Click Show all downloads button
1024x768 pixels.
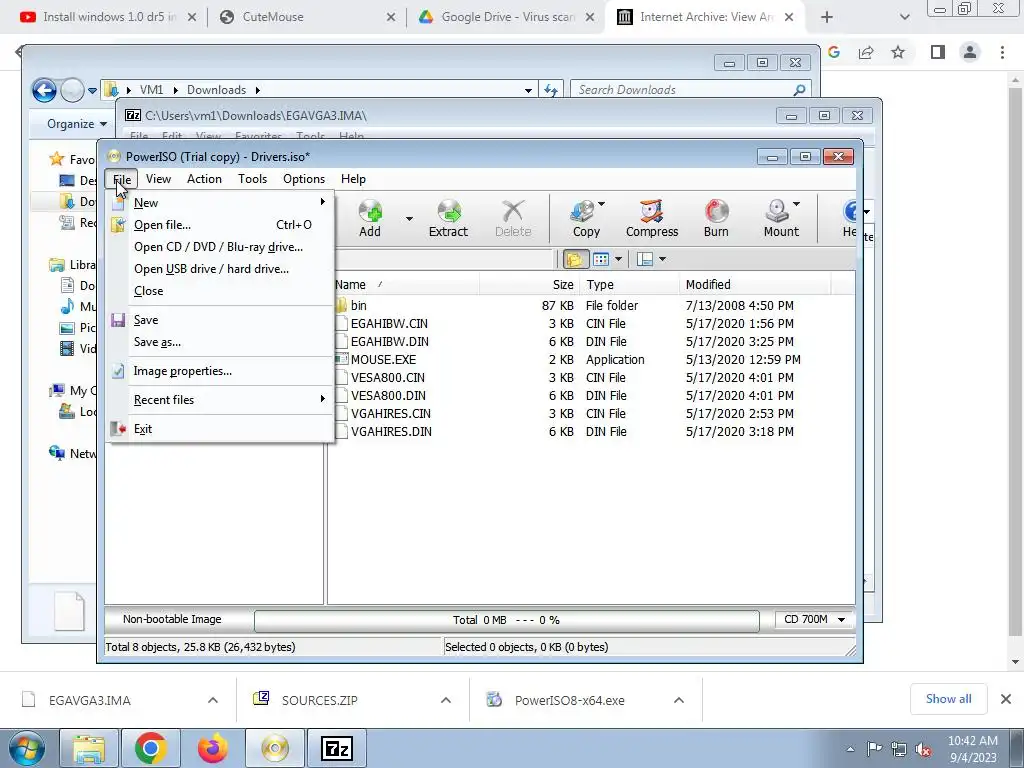pos(948,699)
